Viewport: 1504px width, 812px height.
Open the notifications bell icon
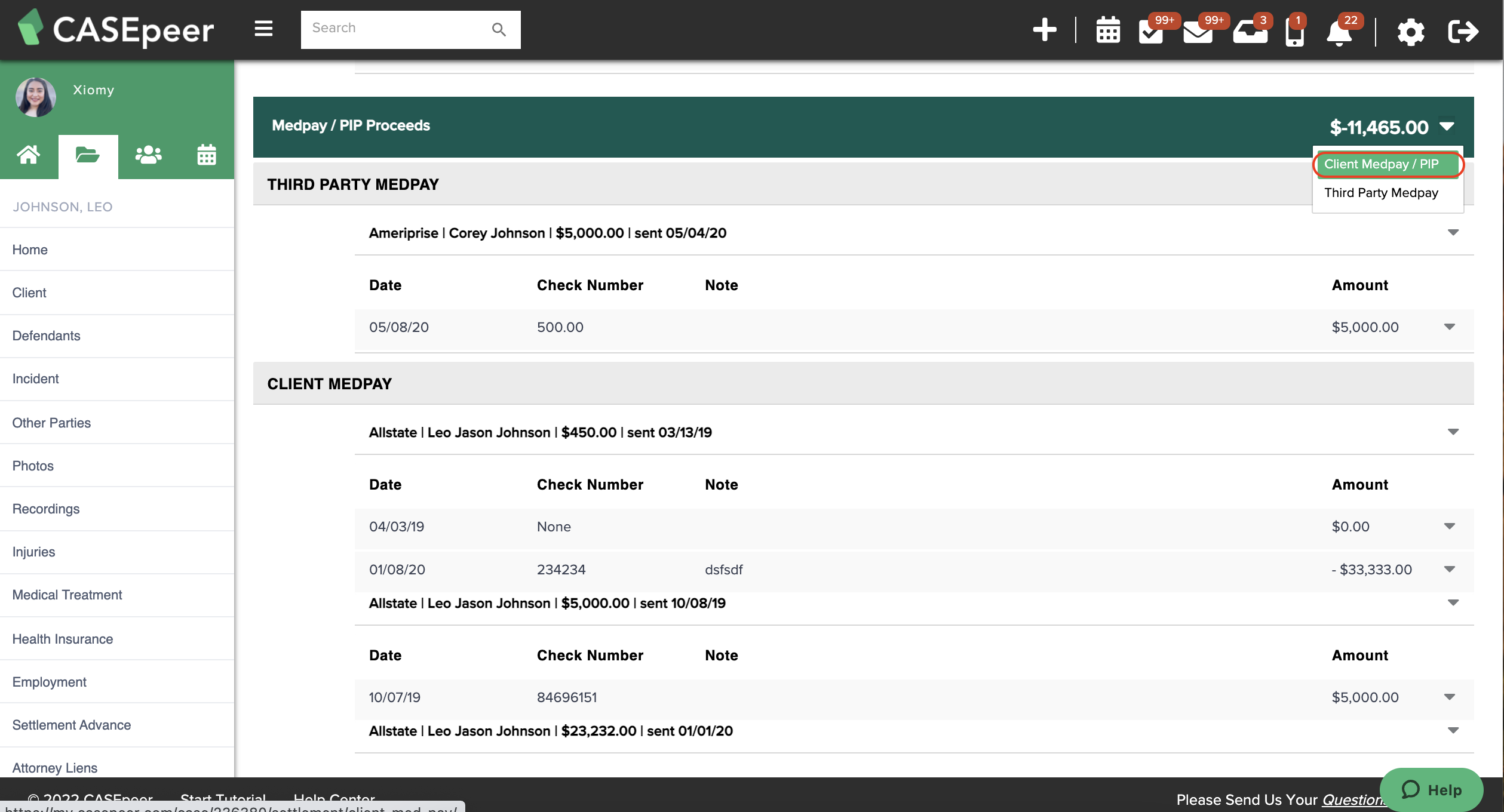click(1339, 32)
